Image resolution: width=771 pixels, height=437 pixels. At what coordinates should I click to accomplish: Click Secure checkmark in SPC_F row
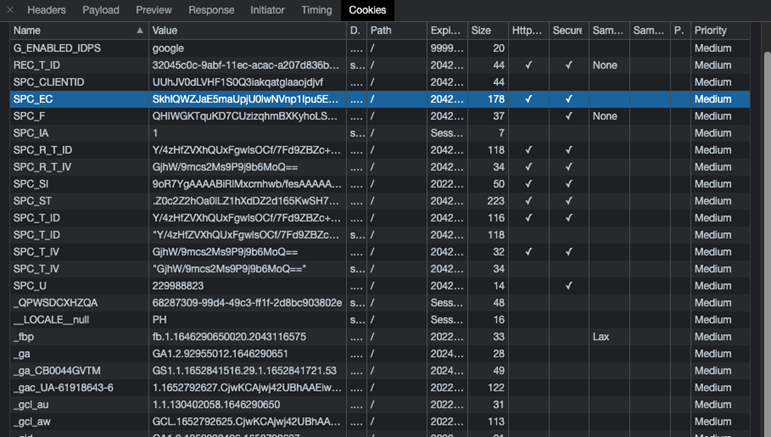pos(568,116)
